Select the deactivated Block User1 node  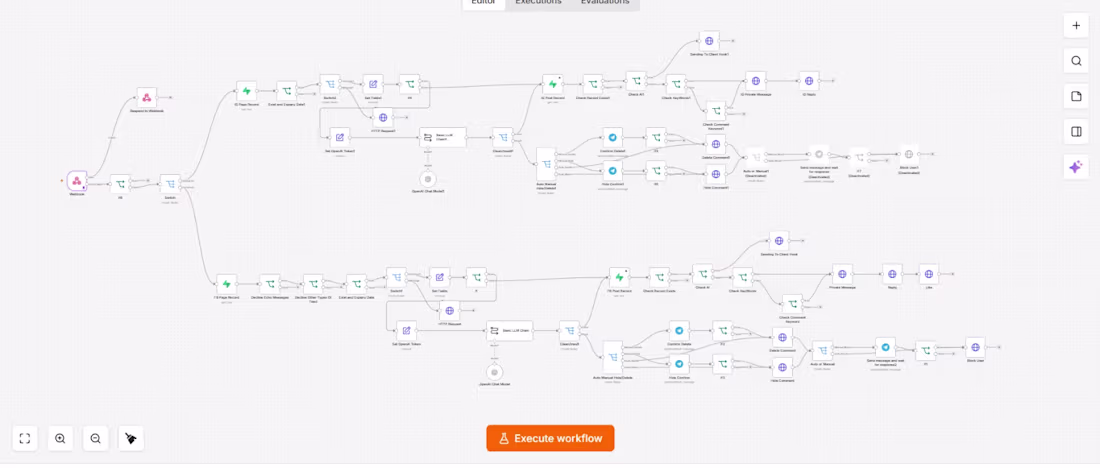coord(909,154)
